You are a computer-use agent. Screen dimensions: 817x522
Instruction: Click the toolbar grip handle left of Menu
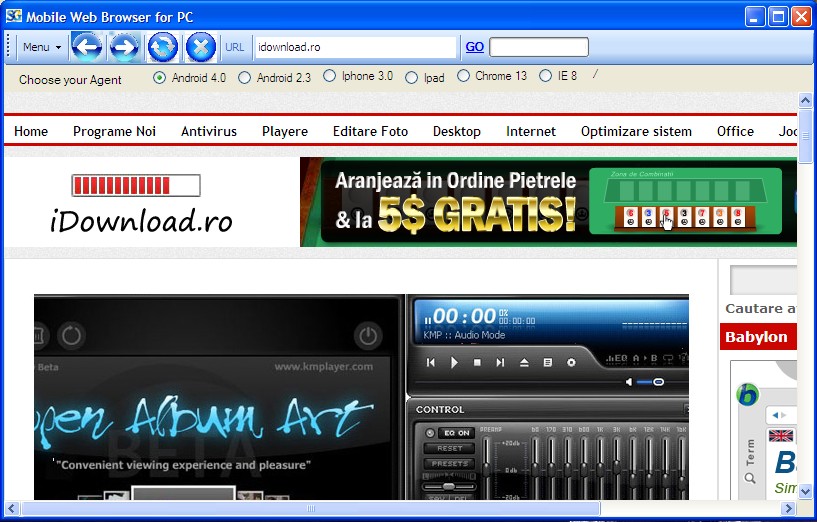click(8, 47)
